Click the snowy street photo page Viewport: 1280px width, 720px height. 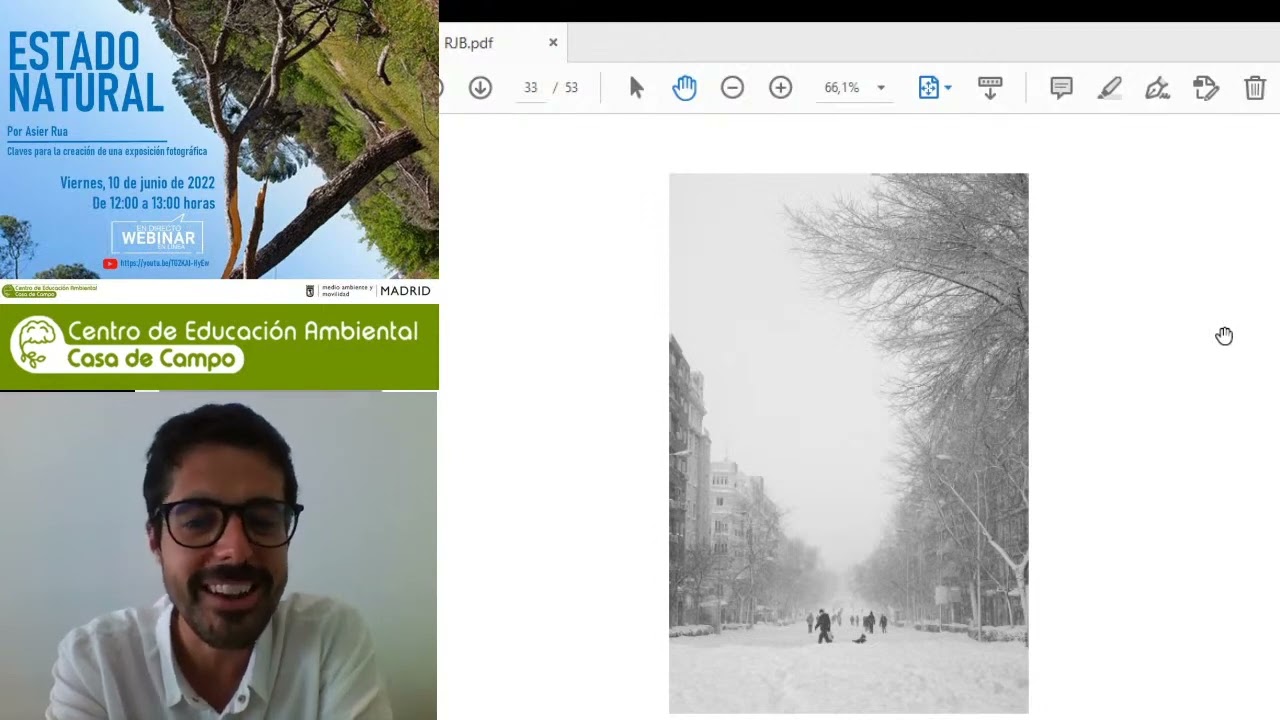[x=848, y=443]
